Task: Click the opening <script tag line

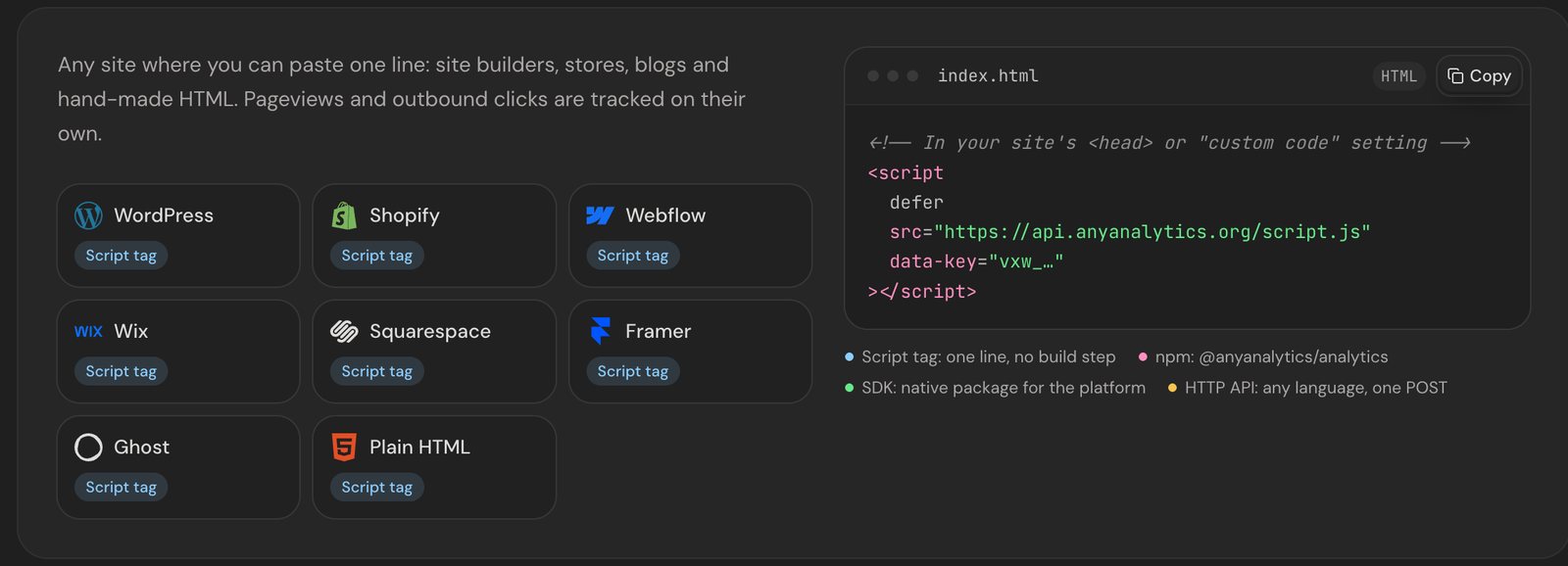Action: click(906, 173)
